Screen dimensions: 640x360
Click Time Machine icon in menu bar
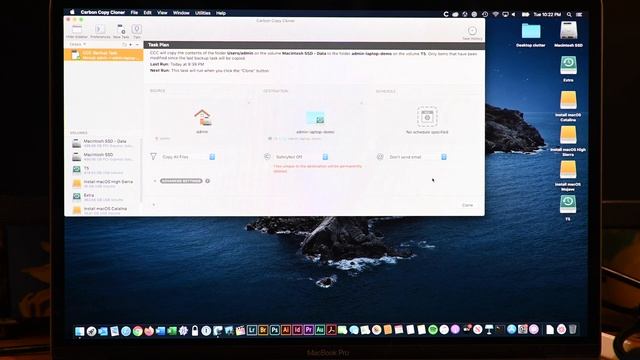tap(484, 14)
